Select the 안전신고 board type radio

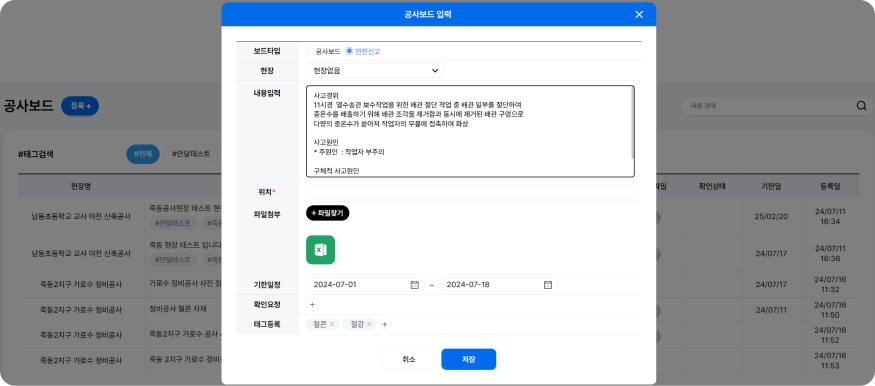[349, 51]
